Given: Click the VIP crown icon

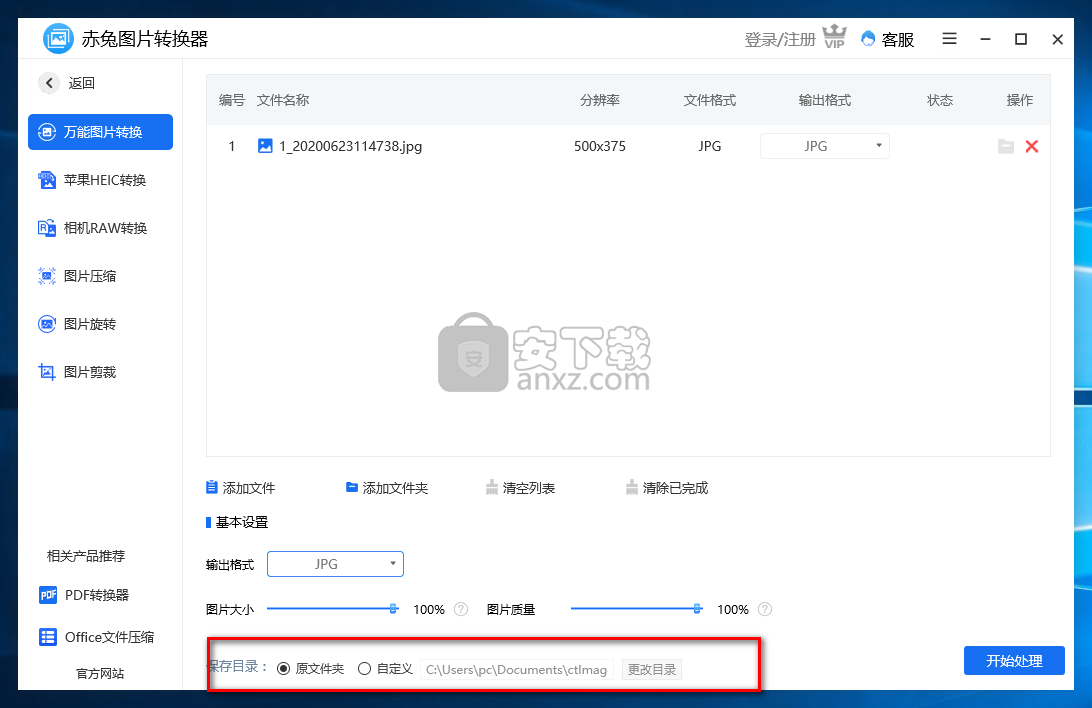Looking at the screenshot, I should click(834, 37).
